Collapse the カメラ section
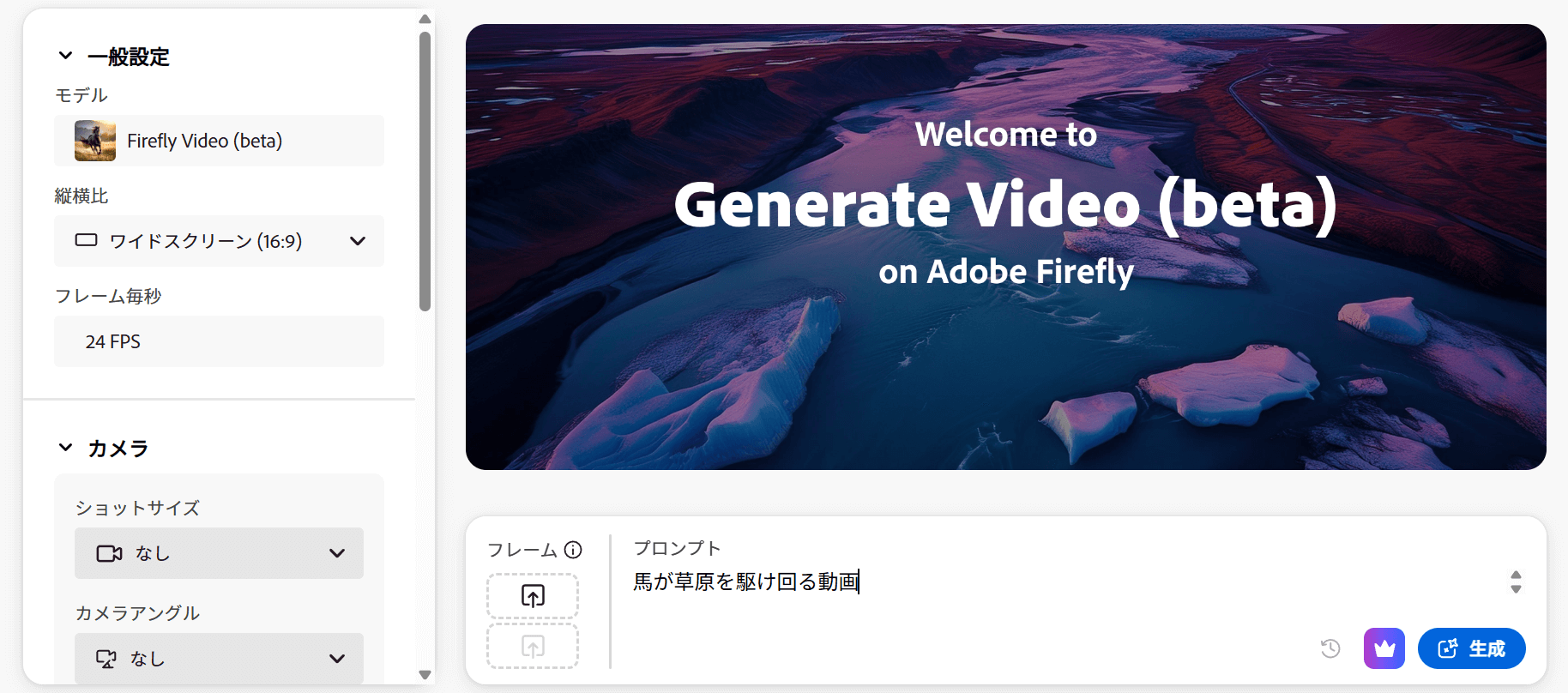Image resolution: width=1568 pixels, height=693 pixels. pos(66,448)
